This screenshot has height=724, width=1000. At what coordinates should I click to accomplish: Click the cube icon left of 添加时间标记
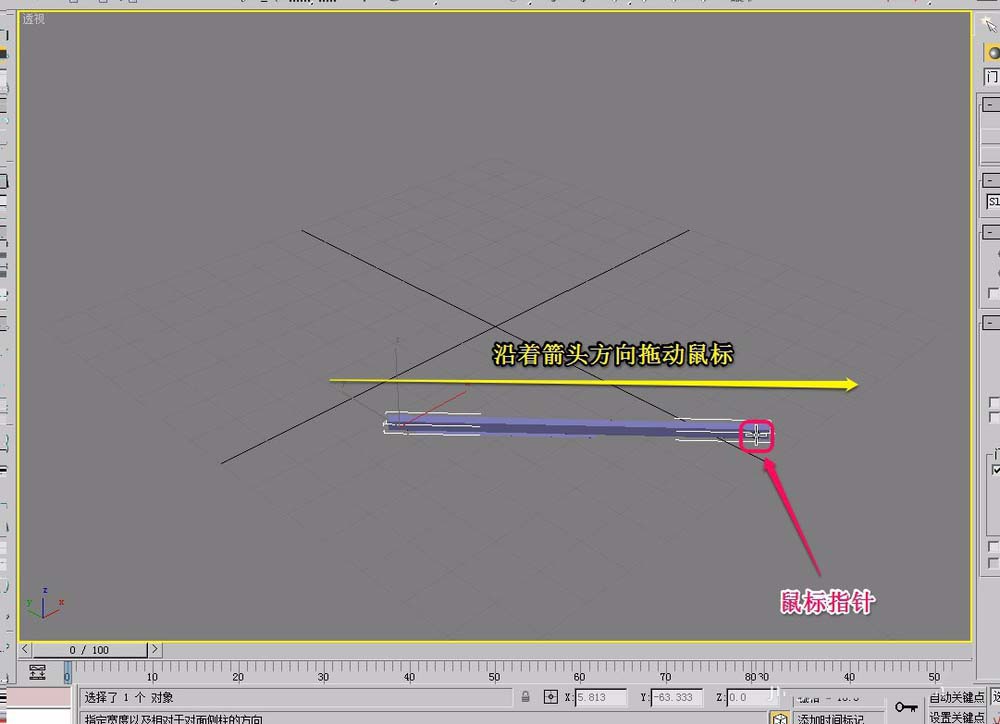coord(779,719)
